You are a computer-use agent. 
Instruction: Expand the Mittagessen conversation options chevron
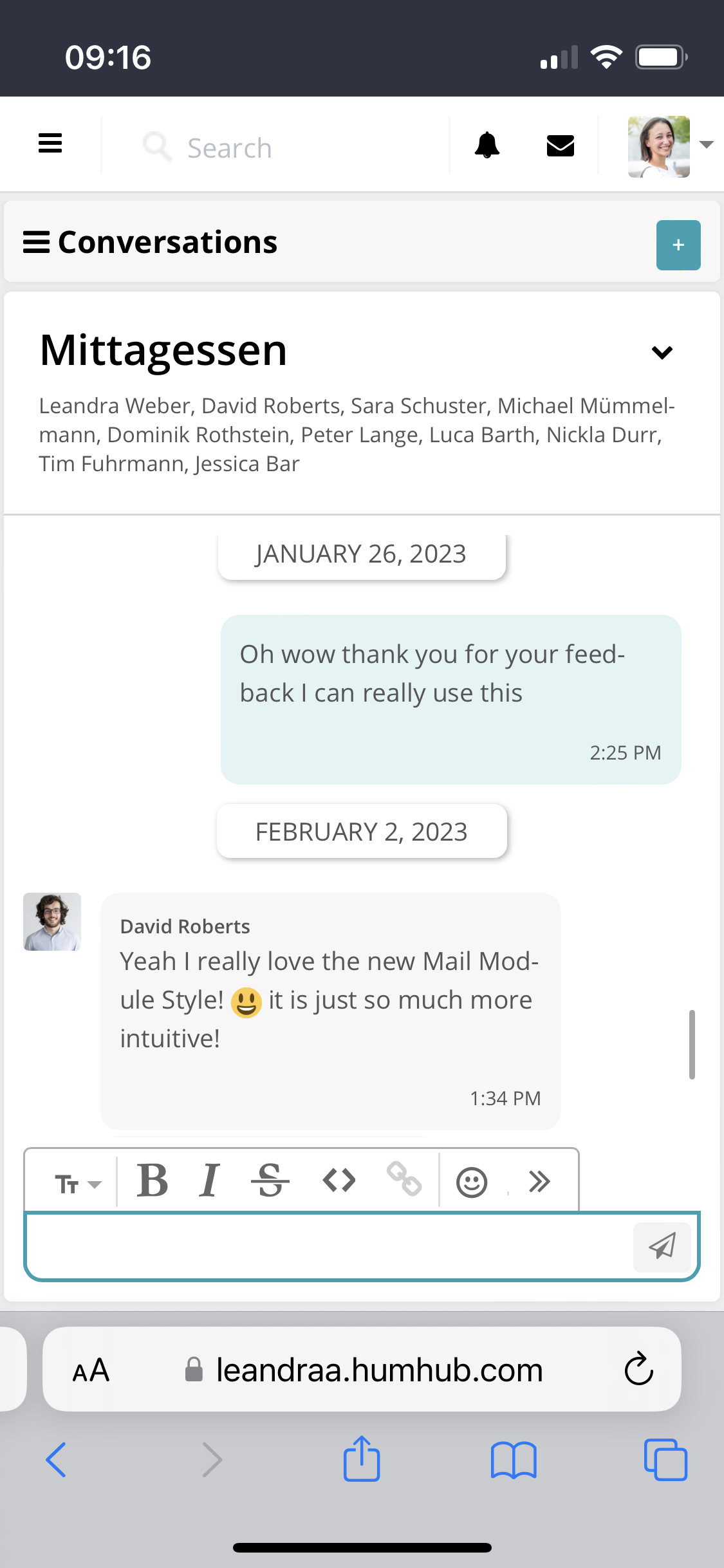pyautogui.click(x=662, y=352)
